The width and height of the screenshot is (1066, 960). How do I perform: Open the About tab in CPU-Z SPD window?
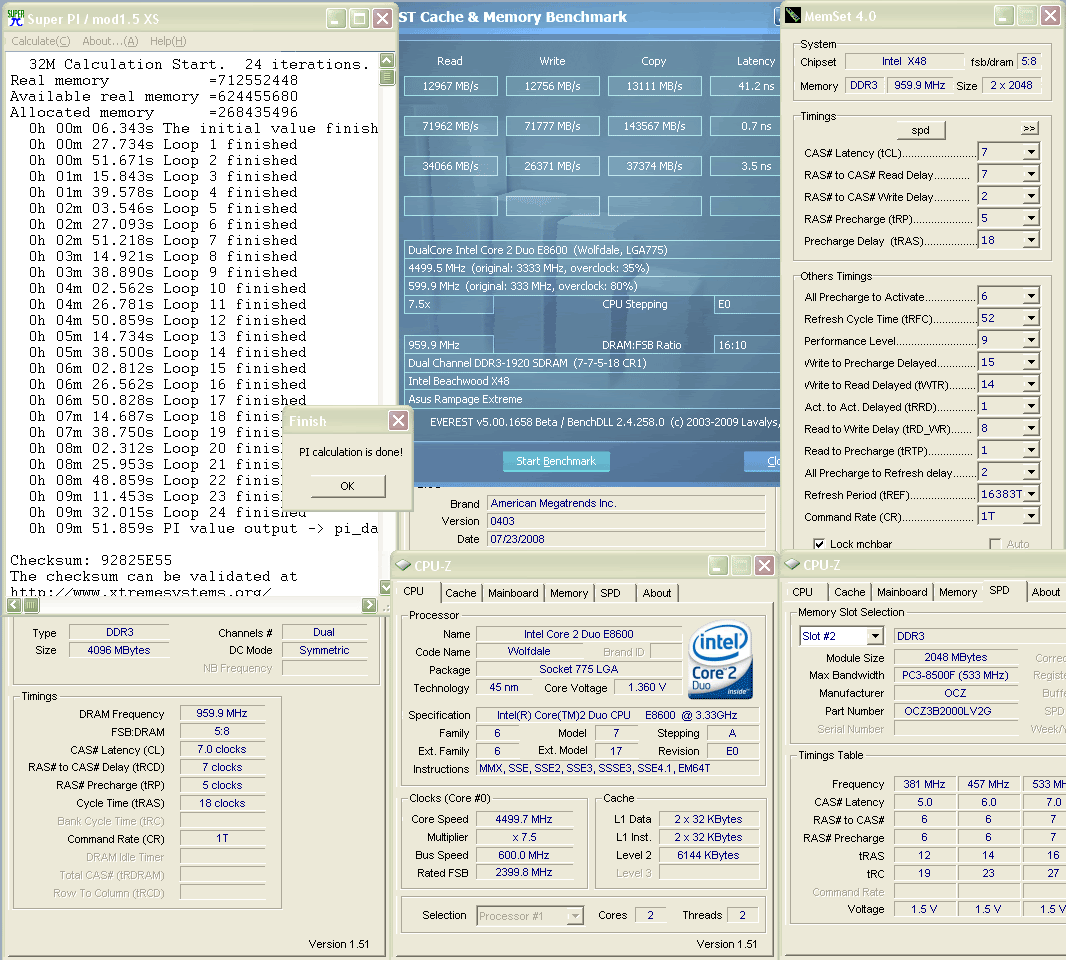(1046, 592)
